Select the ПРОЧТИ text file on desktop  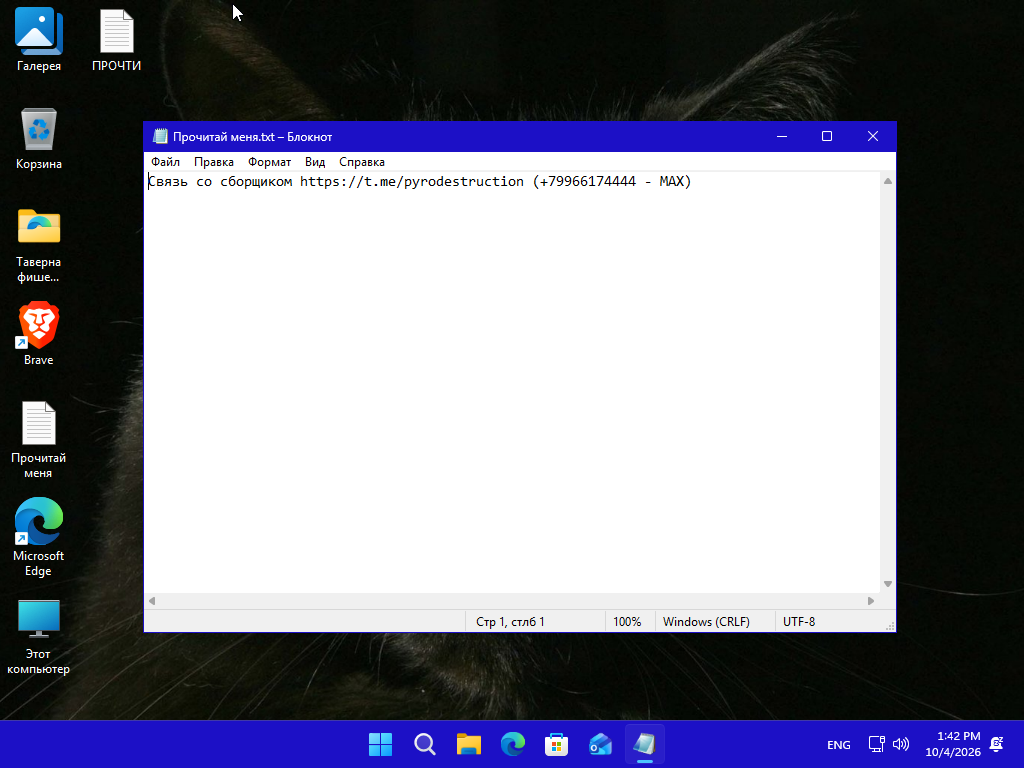[116, 39]
